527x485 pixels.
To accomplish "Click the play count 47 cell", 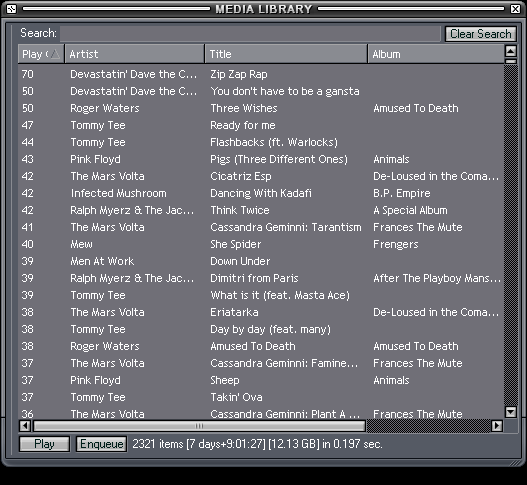I will click(x=28, y=125).
